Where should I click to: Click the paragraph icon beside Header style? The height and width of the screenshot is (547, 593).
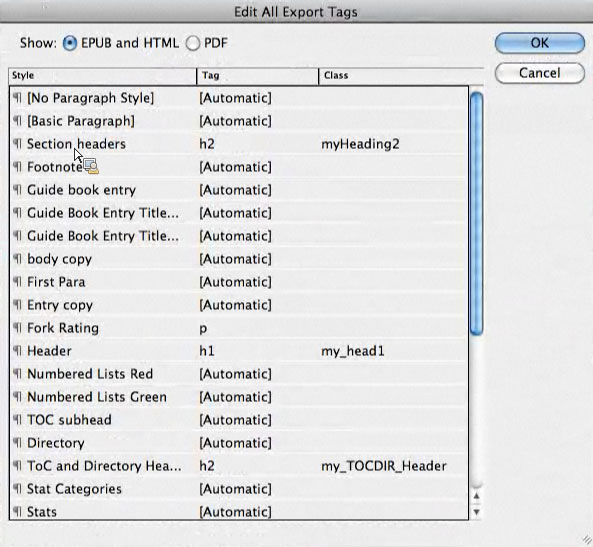click(x=17, y=351)
